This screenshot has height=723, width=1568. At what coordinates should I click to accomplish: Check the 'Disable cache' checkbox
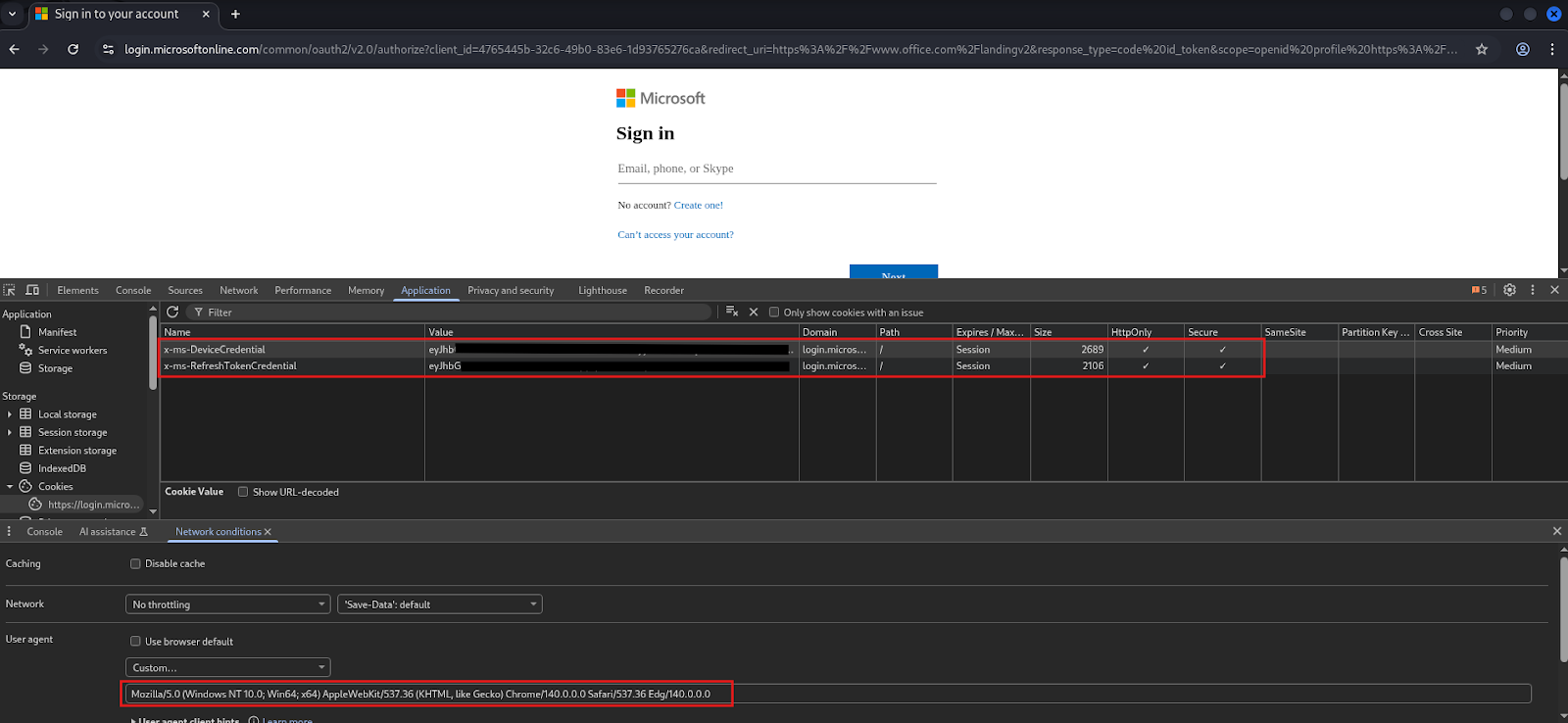[x=135, y=563]
